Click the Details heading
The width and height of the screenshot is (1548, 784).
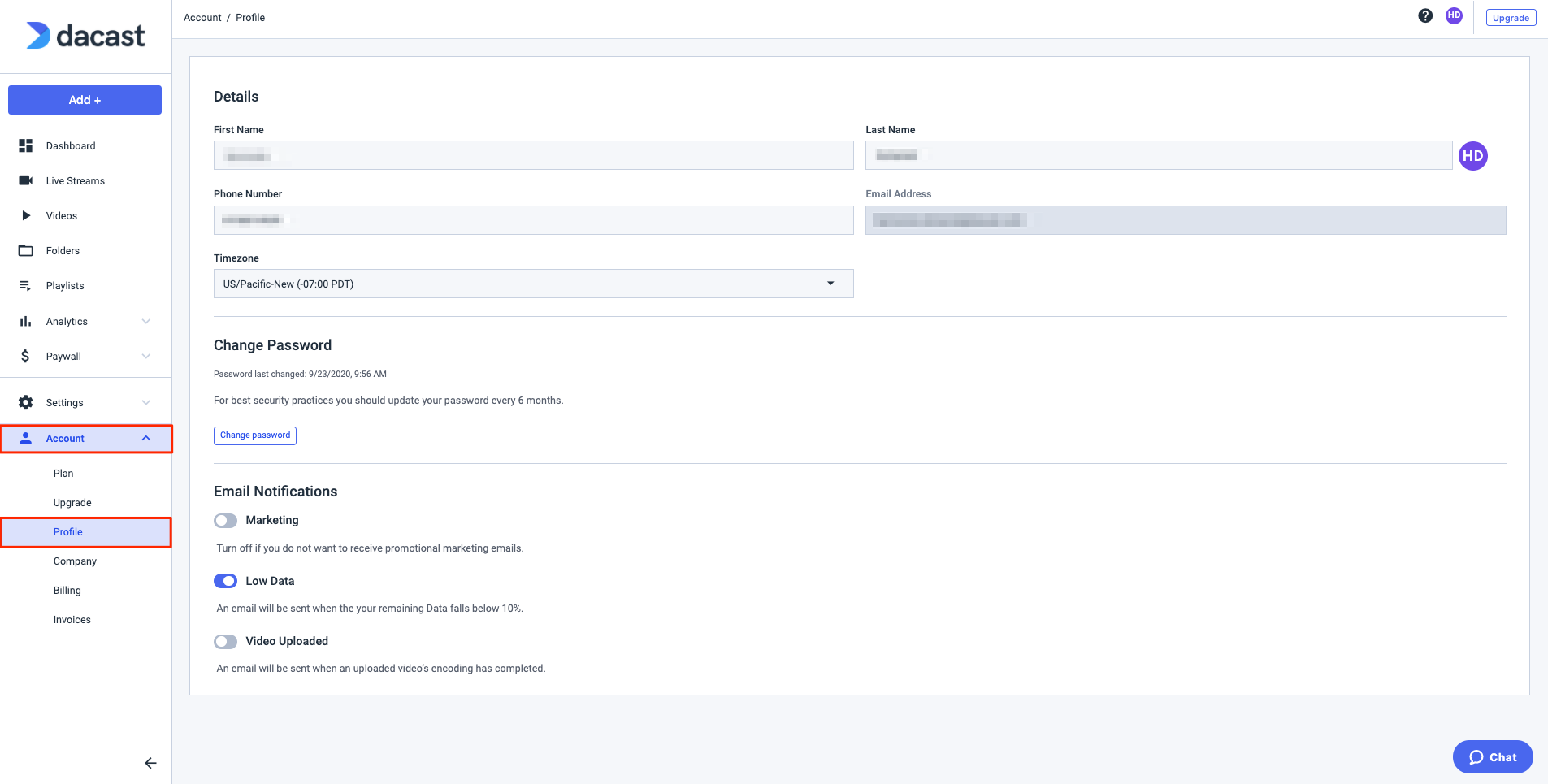(x=236, y=97)
